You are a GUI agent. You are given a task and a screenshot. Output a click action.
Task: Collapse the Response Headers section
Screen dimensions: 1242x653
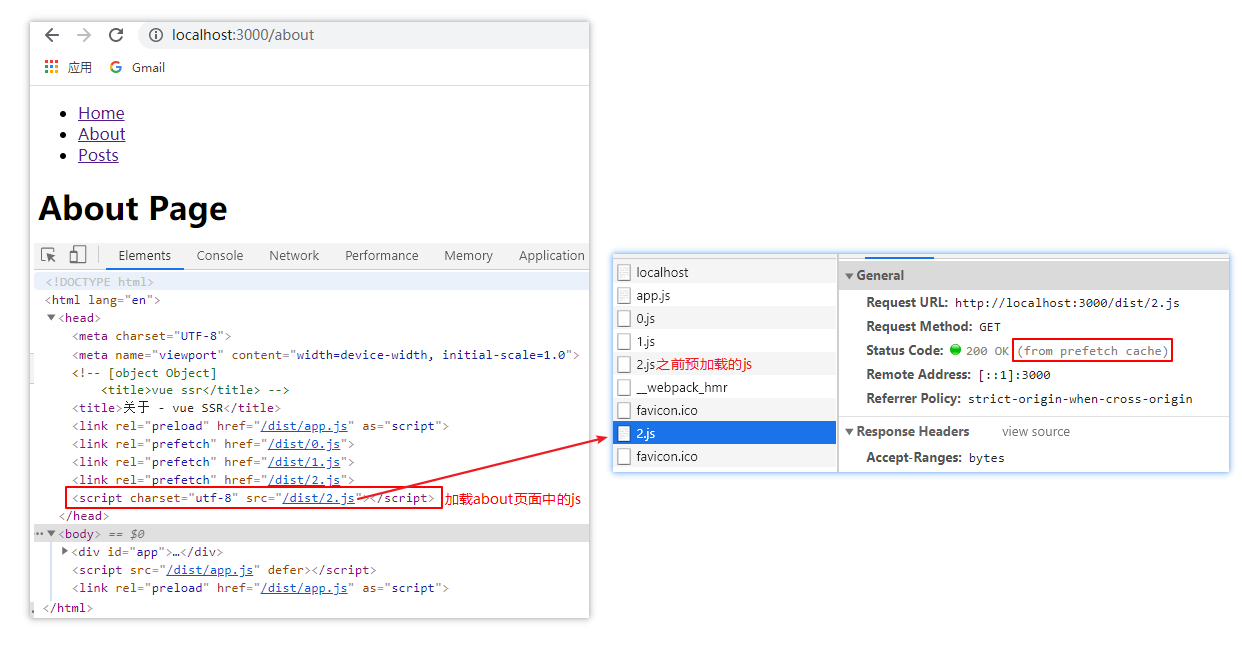(x=850, y=432)
